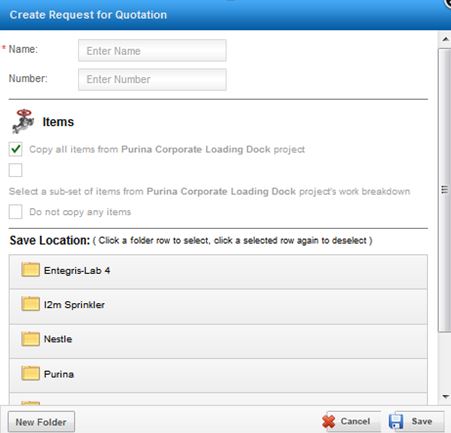Click the Purina folder icon
This screenshot has height=433, width=451.
30,373
